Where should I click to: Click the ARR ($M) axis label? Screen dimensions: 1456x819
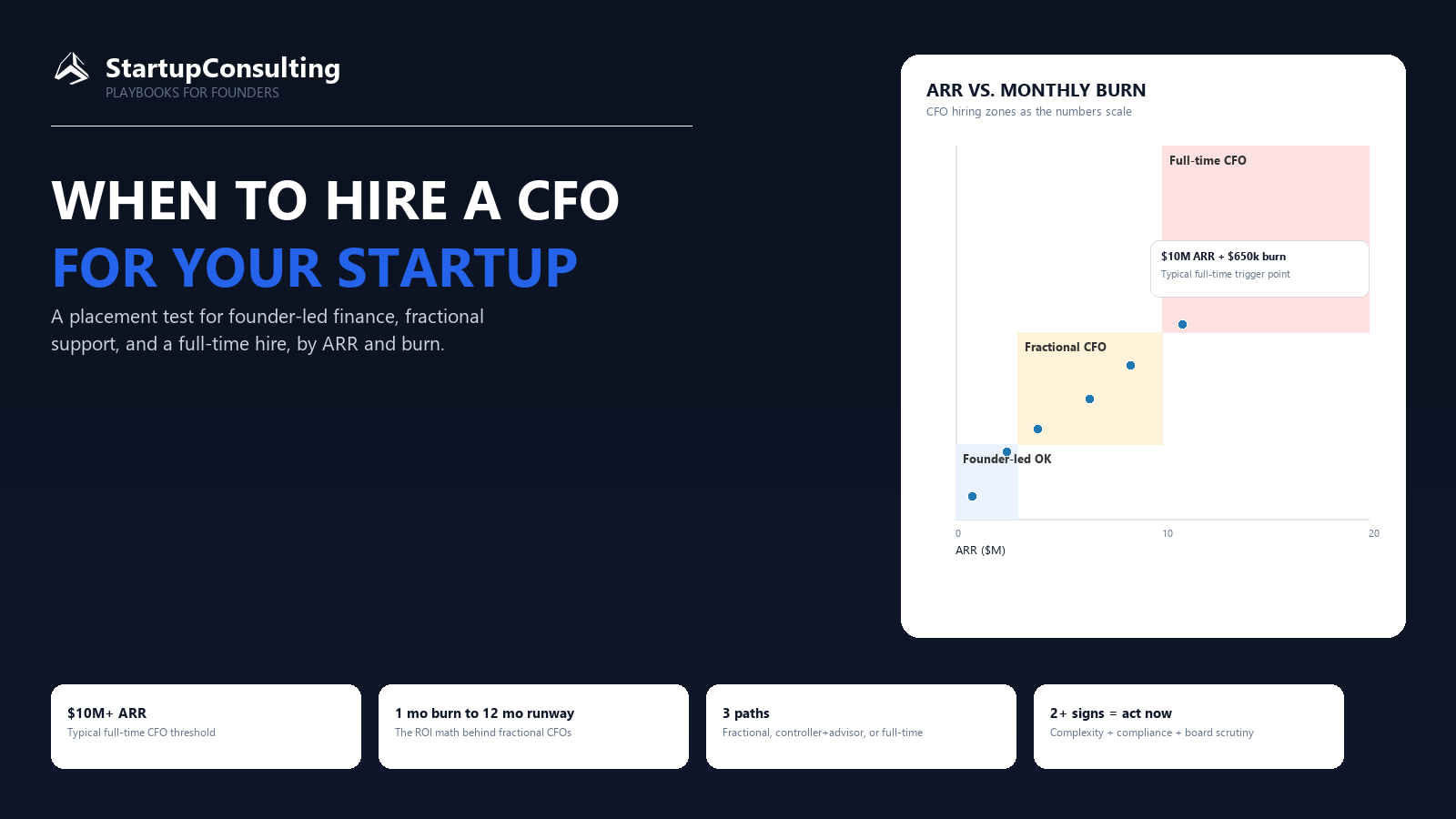pos(980,551)
